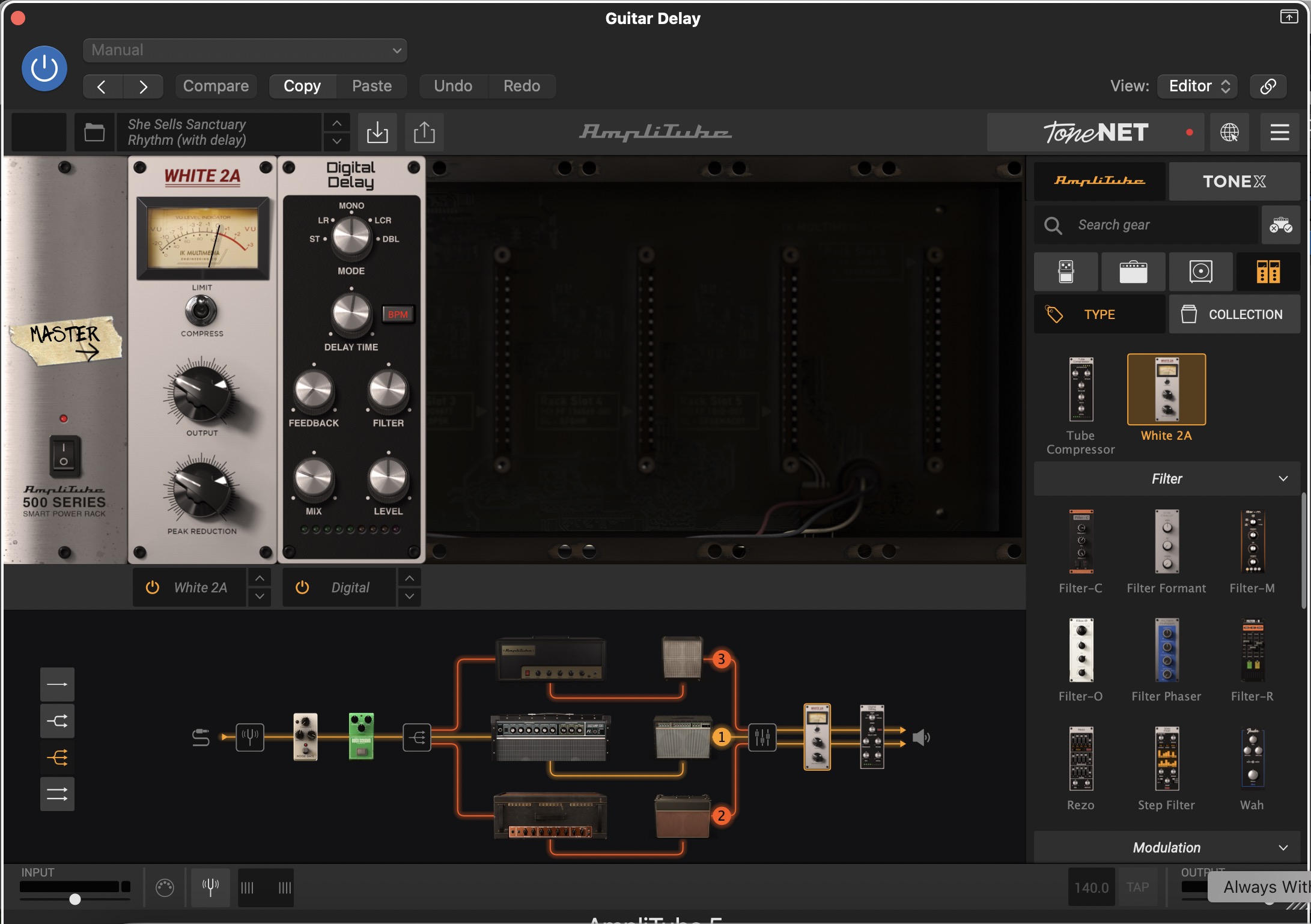
Task: Choose the Filter Formant module
Action: pyautogui.click(x=1167, y=542)
